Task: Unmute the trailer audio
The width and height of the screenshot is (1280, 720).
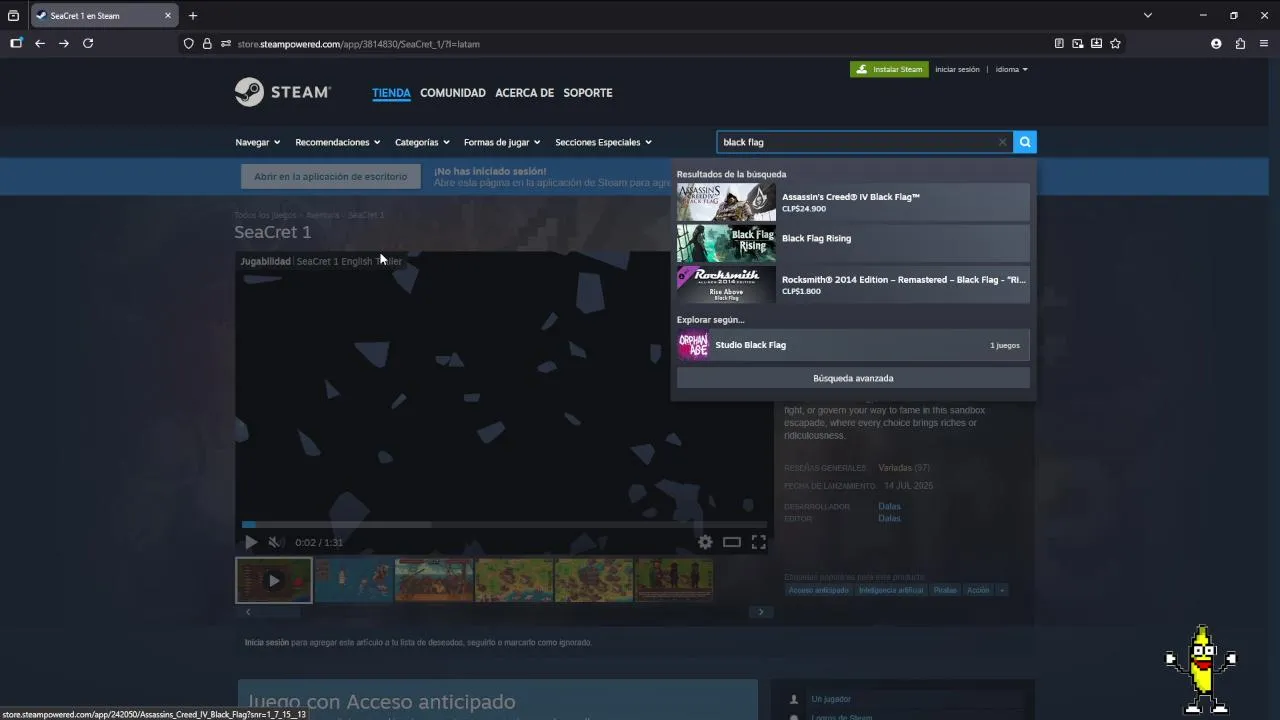Action: pyautogui.click(x=274, y=542)
